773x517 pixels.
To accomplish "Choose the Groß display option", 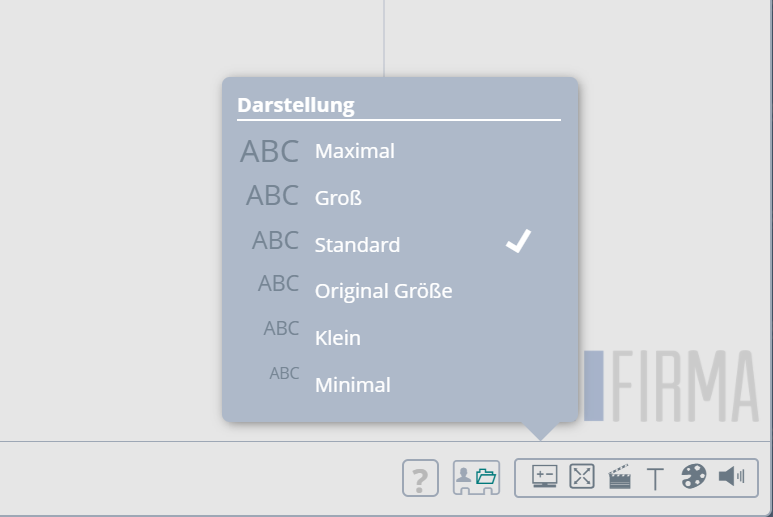I will point(338,198).
